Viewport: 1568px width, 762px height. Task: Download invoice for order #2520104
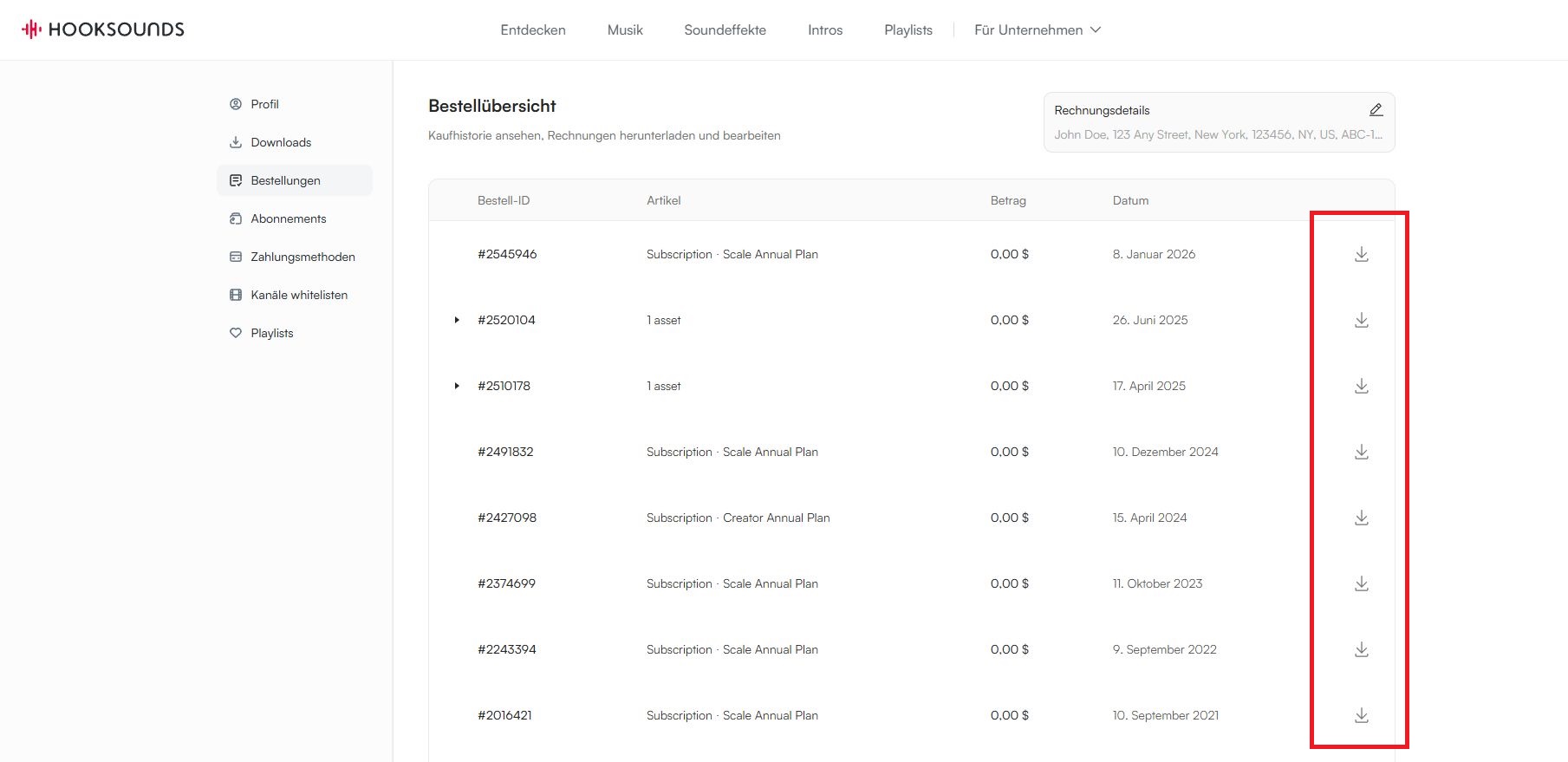[1361, 320]
